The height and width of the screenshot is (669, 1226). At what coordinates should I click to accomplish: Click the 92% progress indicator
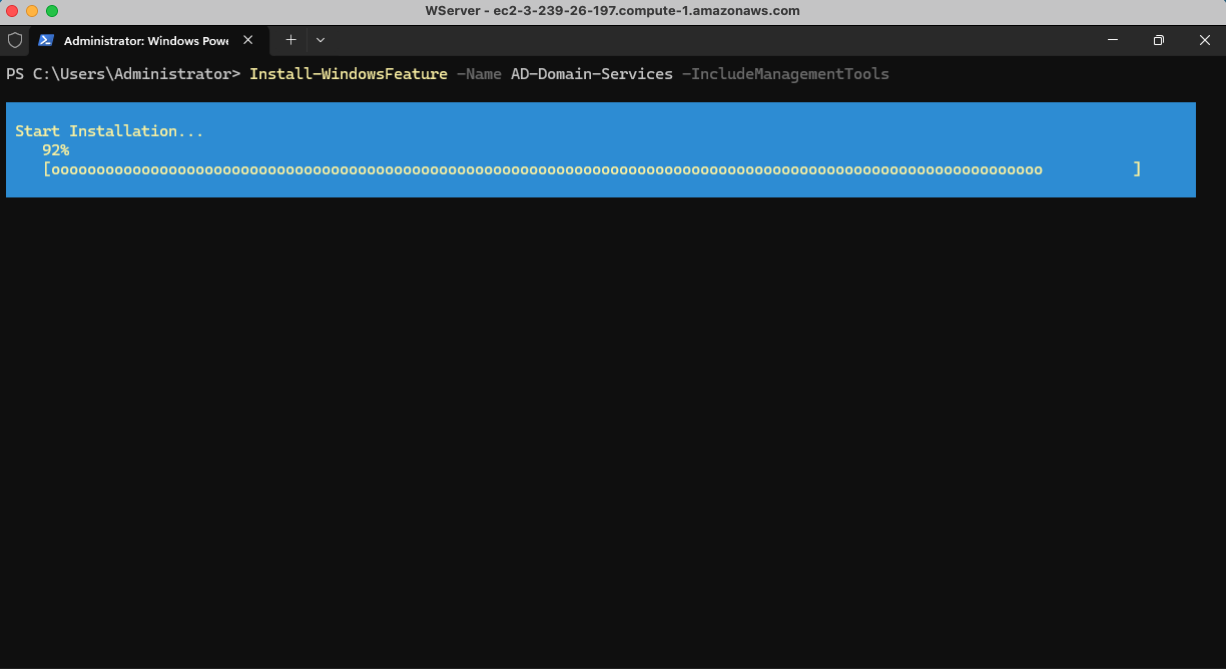[x=55, y=150]
